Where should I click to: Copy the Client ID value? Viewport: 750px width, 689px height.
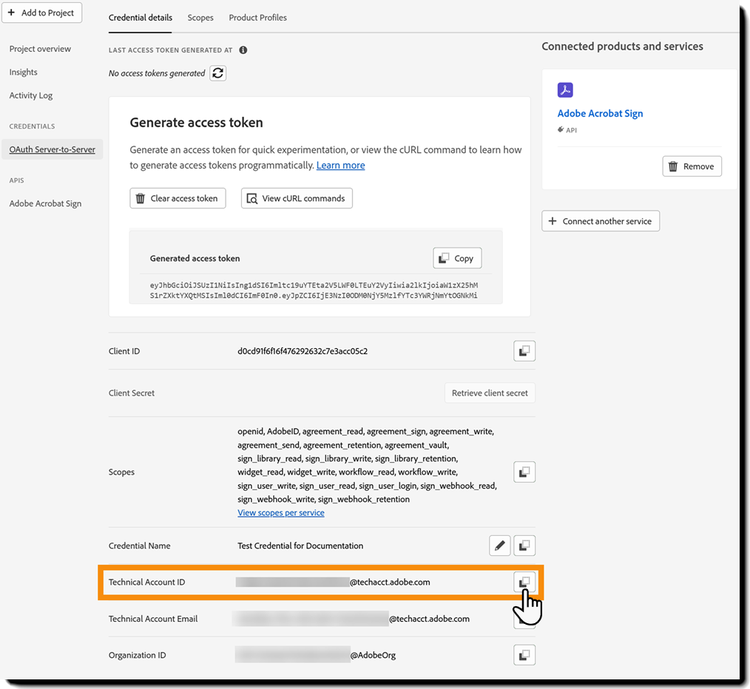pyautogui.click(x=525, y=351)
